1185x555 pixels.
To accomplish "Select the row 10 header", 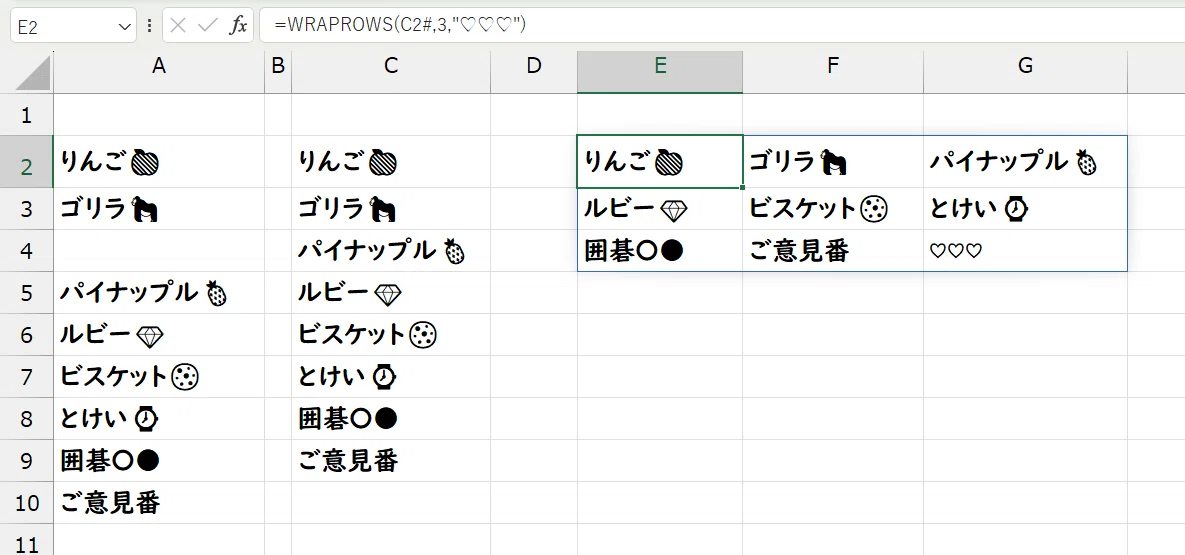I will 26,502.
